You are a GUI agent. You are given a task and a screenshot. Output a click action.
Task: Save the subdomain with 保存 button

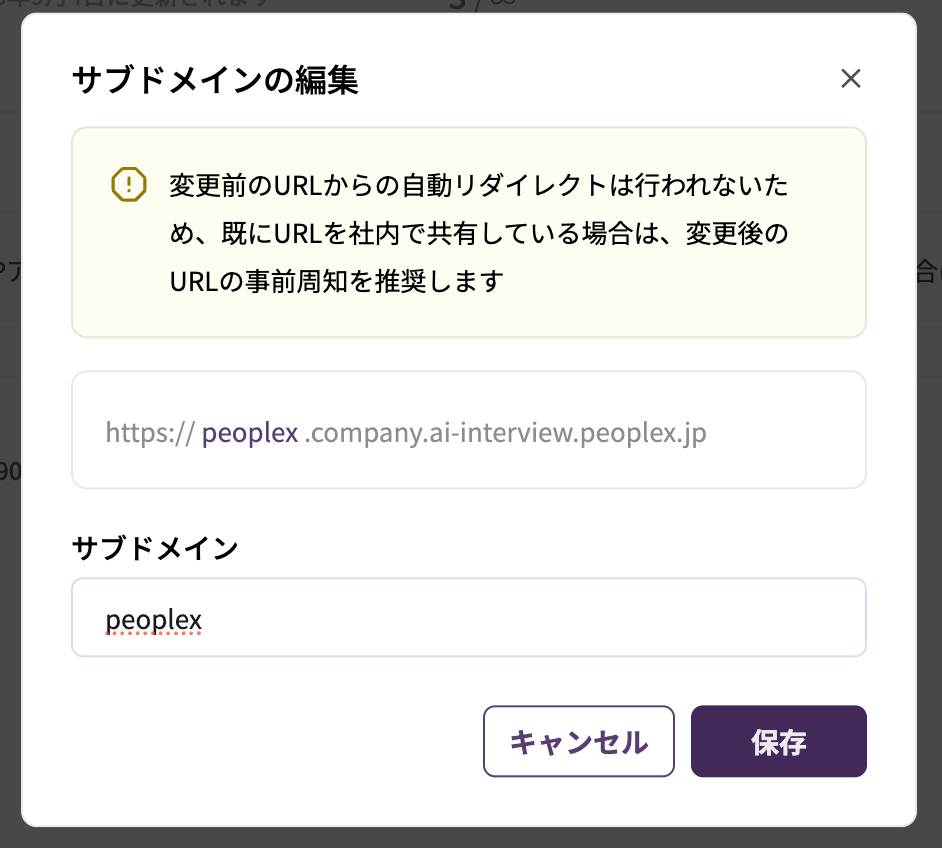pos(778,741)
